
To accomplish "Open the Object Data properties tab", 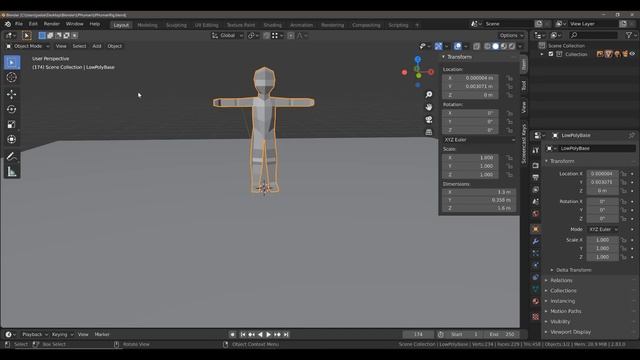I will [536, 289].
